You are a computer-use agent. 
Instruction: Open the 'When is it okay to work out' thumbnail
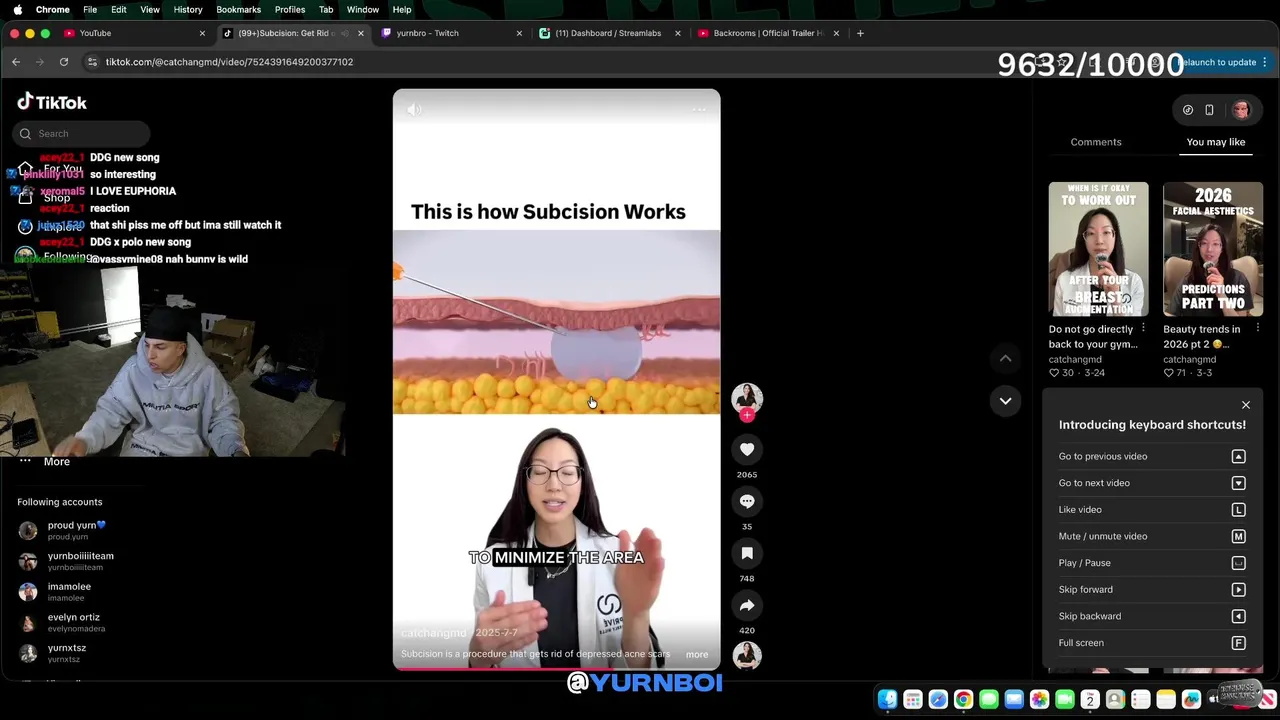(1098, 249)
